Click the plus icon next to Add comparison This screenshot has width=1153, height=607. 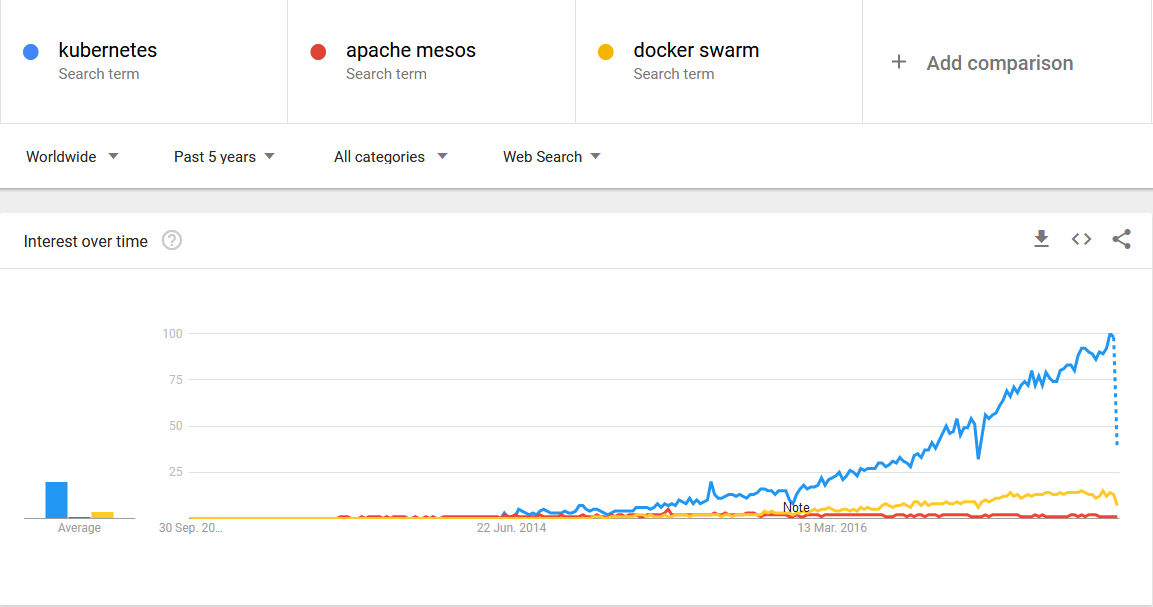(899, 62)
